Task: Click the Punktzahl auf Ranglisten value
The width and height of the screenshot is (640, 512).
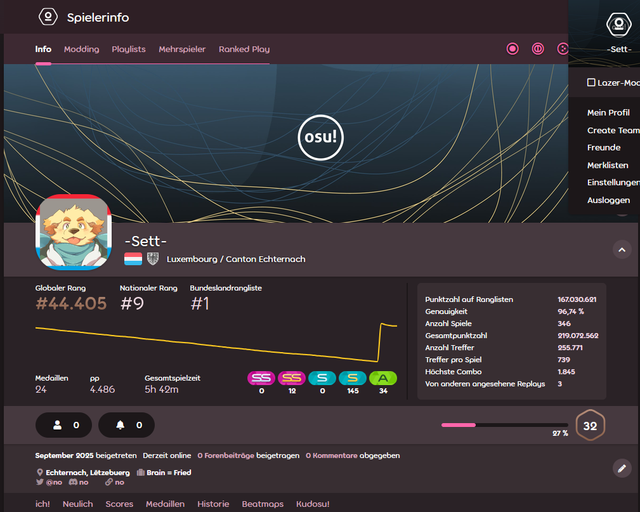Action: click(577, 299)
